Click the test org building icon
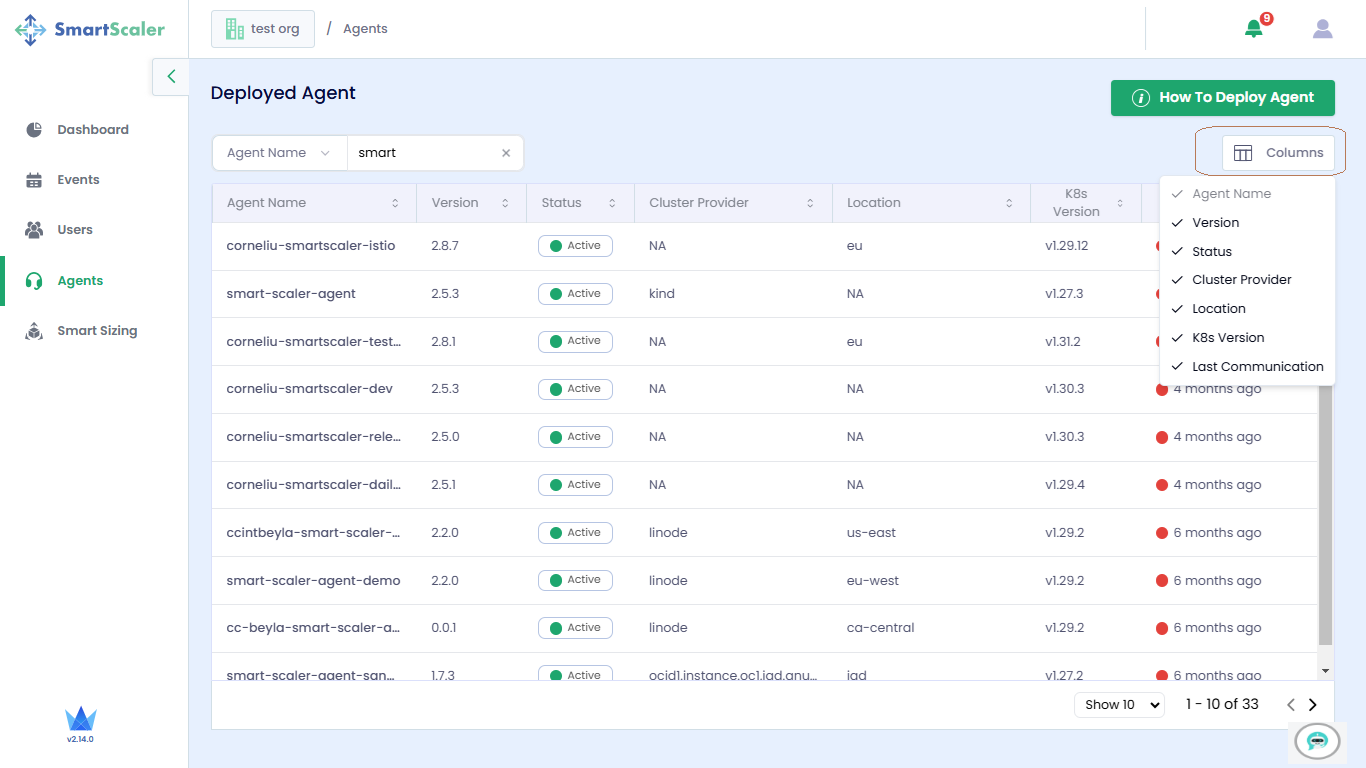 click(235, 29)
